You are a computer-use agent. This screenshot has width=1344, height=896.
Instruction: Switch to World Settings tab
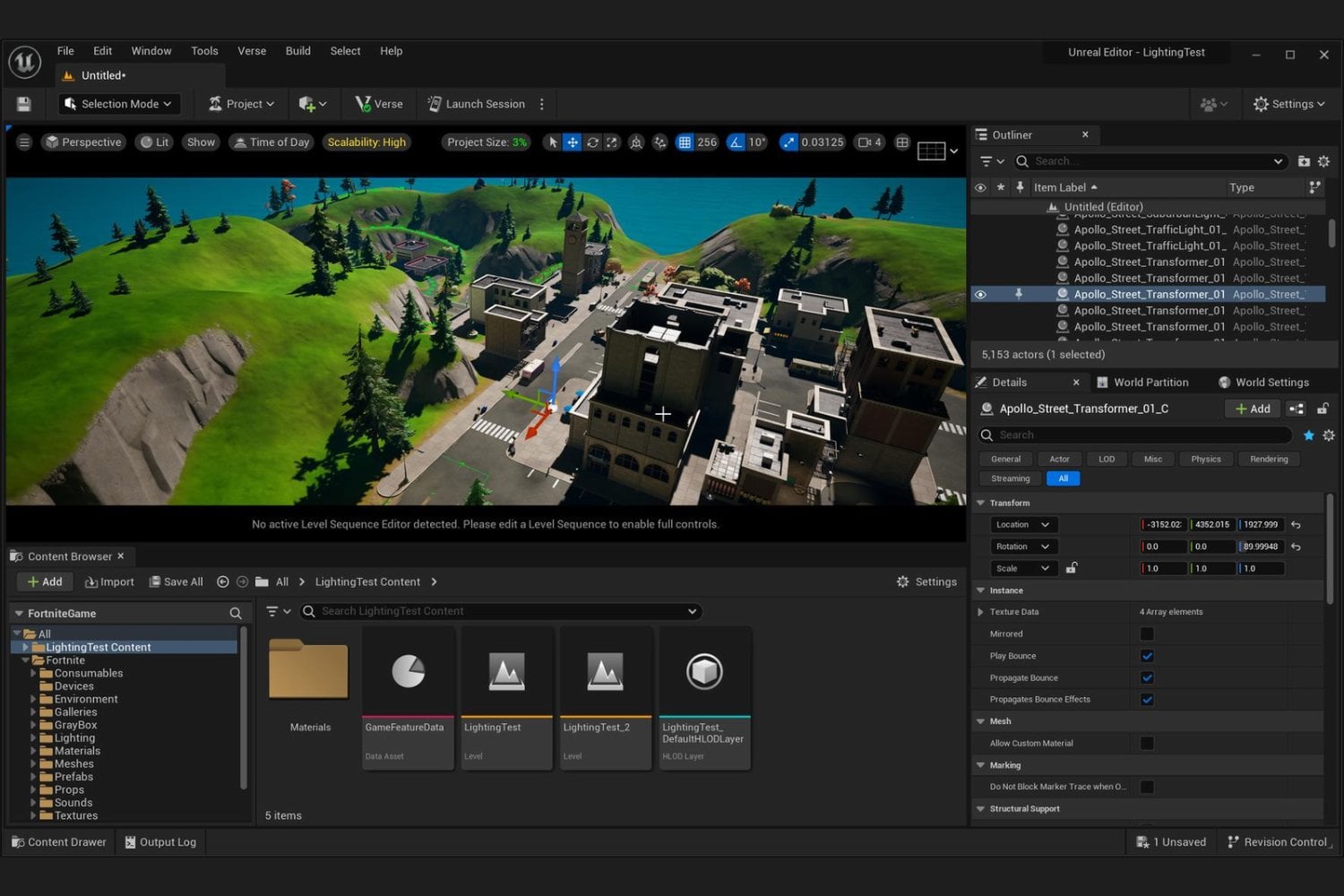click(1263, 383)
